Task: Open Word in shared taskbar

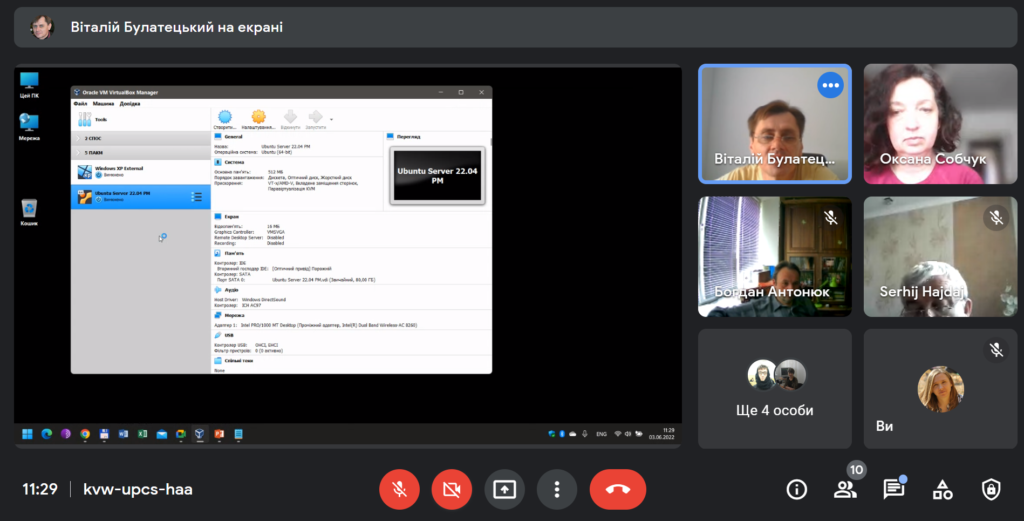Action: [123, 434]
